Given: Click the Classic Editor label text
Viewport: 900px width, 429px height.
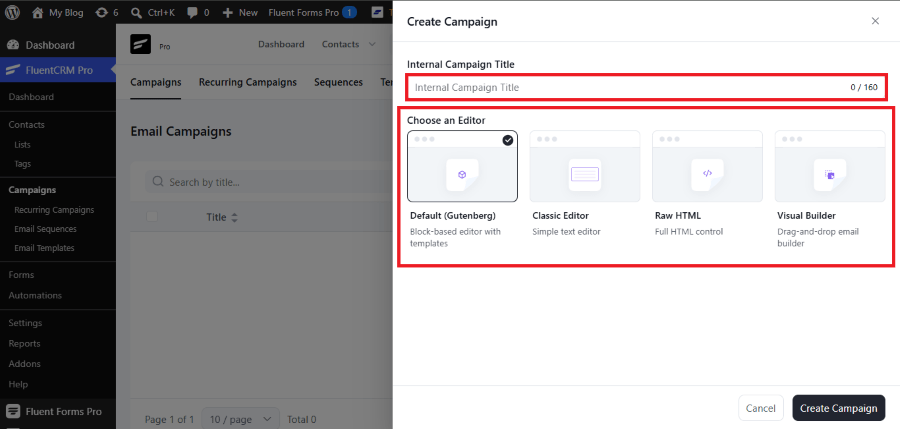Looking at the screenshot, I should click(561, 216).
